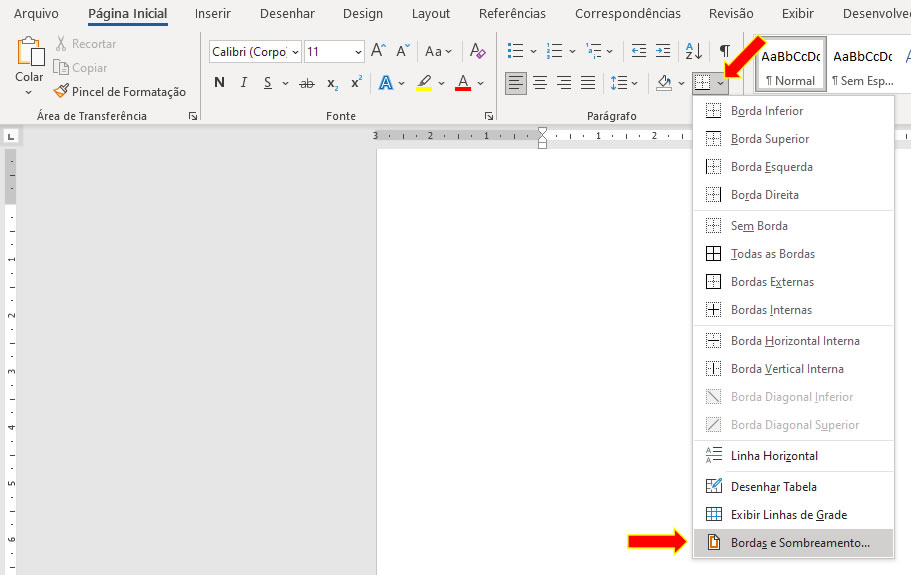Choose Borda Inferior from menu
Screen dimensions: 911x575
coord(794,110)
